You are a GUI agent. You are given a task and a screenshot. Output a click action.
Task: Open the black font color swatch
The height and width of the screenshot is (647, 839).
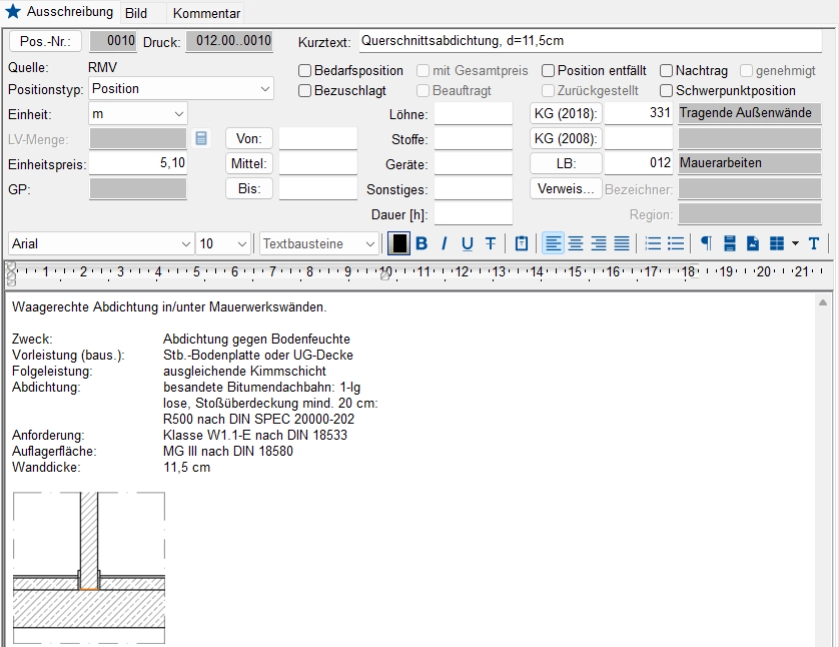coord(398,244)
